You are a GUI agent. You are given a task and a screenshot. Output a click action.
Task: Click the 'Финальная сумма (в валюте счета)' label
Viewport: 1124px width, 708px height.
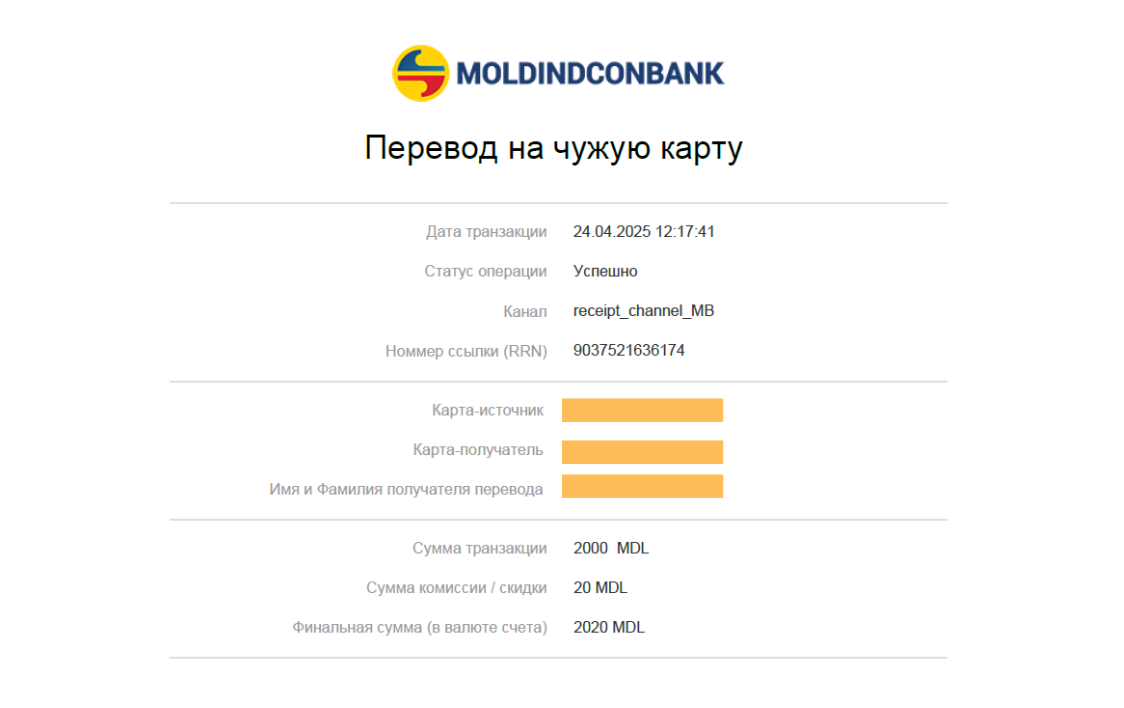pos(419,628)
